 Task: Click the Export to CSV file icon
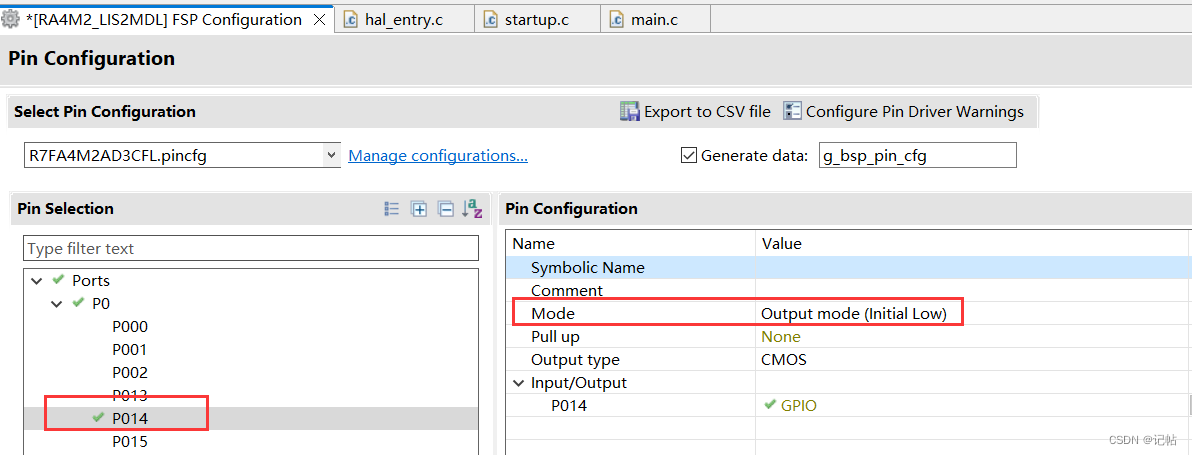pyautogui.click(x=630, y=112)
